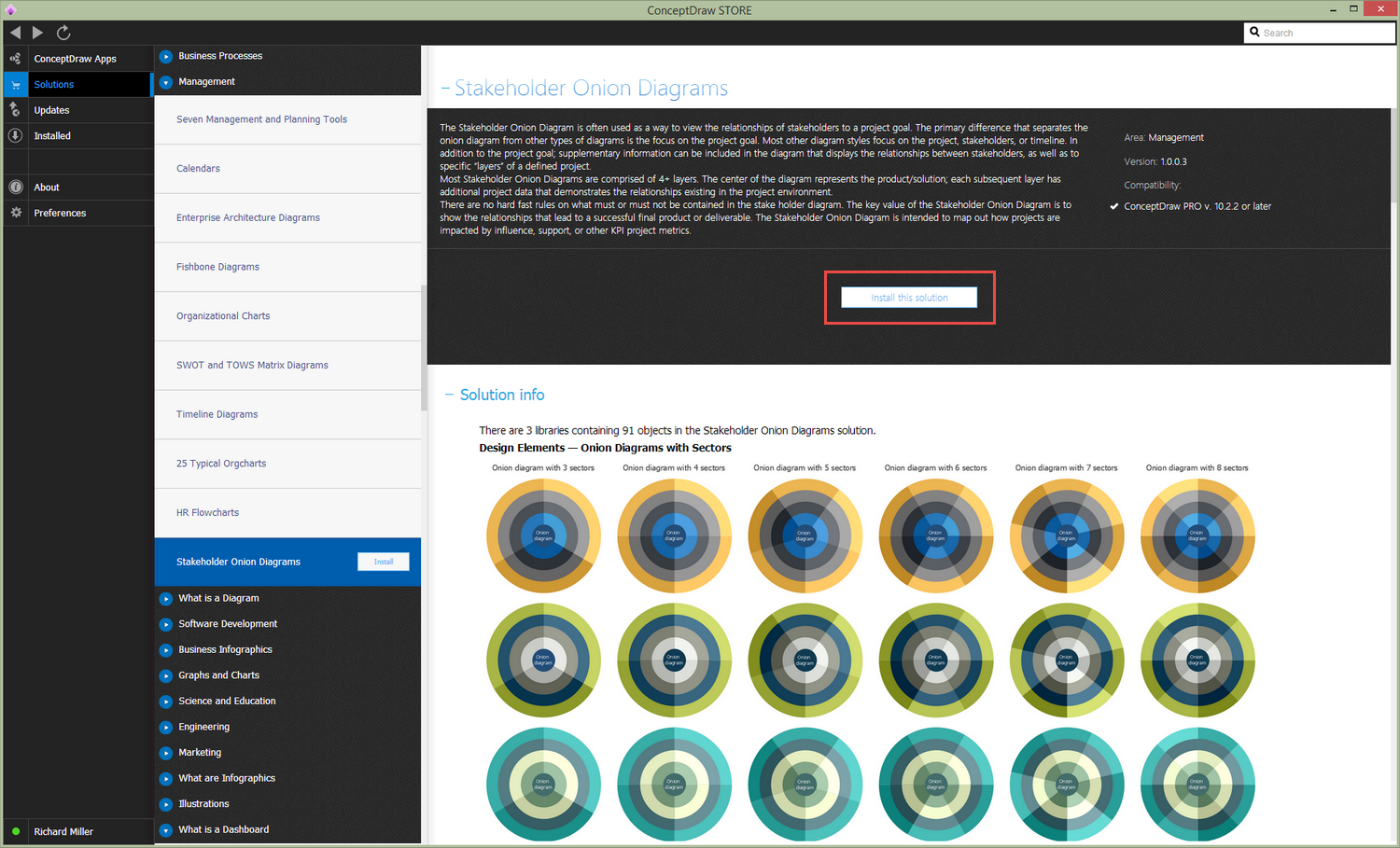The height and width of the screenshot is (848, 1400).
Task: Click the Preferences gear icon
Action: (x=15, y=213)
